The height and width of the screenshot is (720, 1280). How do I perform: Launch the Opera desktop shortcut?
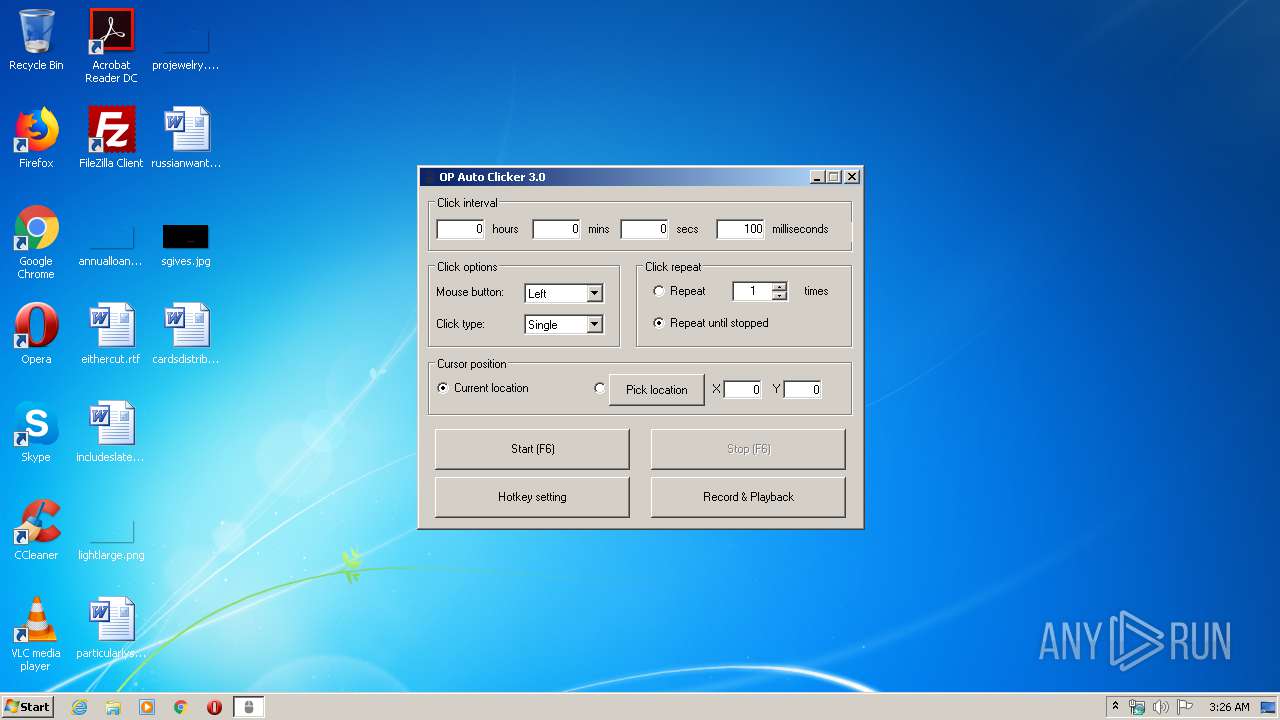(x=36, y=334)
